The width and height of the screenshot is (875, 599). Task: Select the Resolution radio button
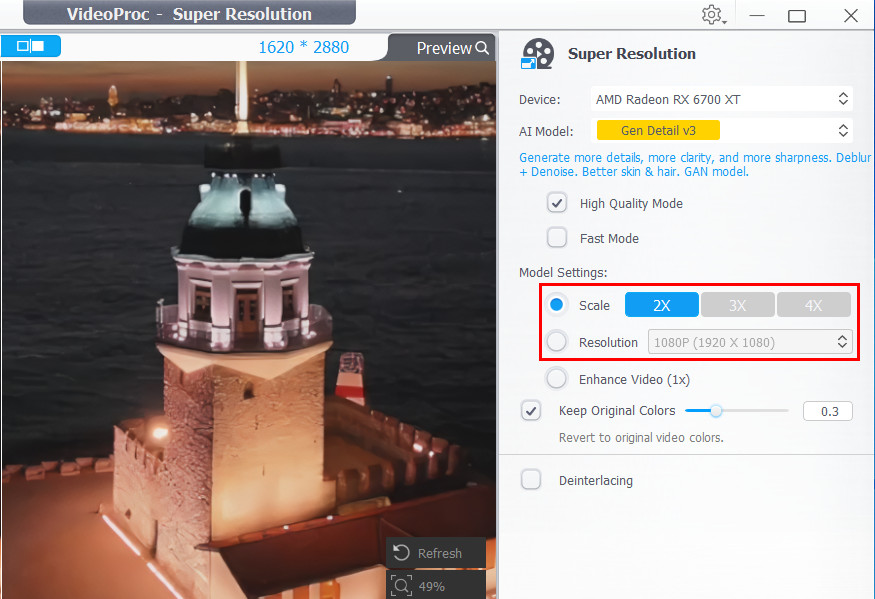[556, 342]
